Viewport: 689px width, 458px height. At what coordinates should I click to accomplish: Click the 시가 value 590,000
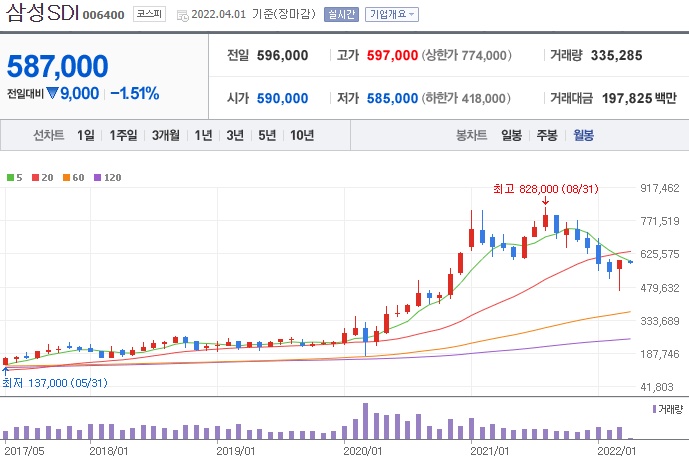283,98
